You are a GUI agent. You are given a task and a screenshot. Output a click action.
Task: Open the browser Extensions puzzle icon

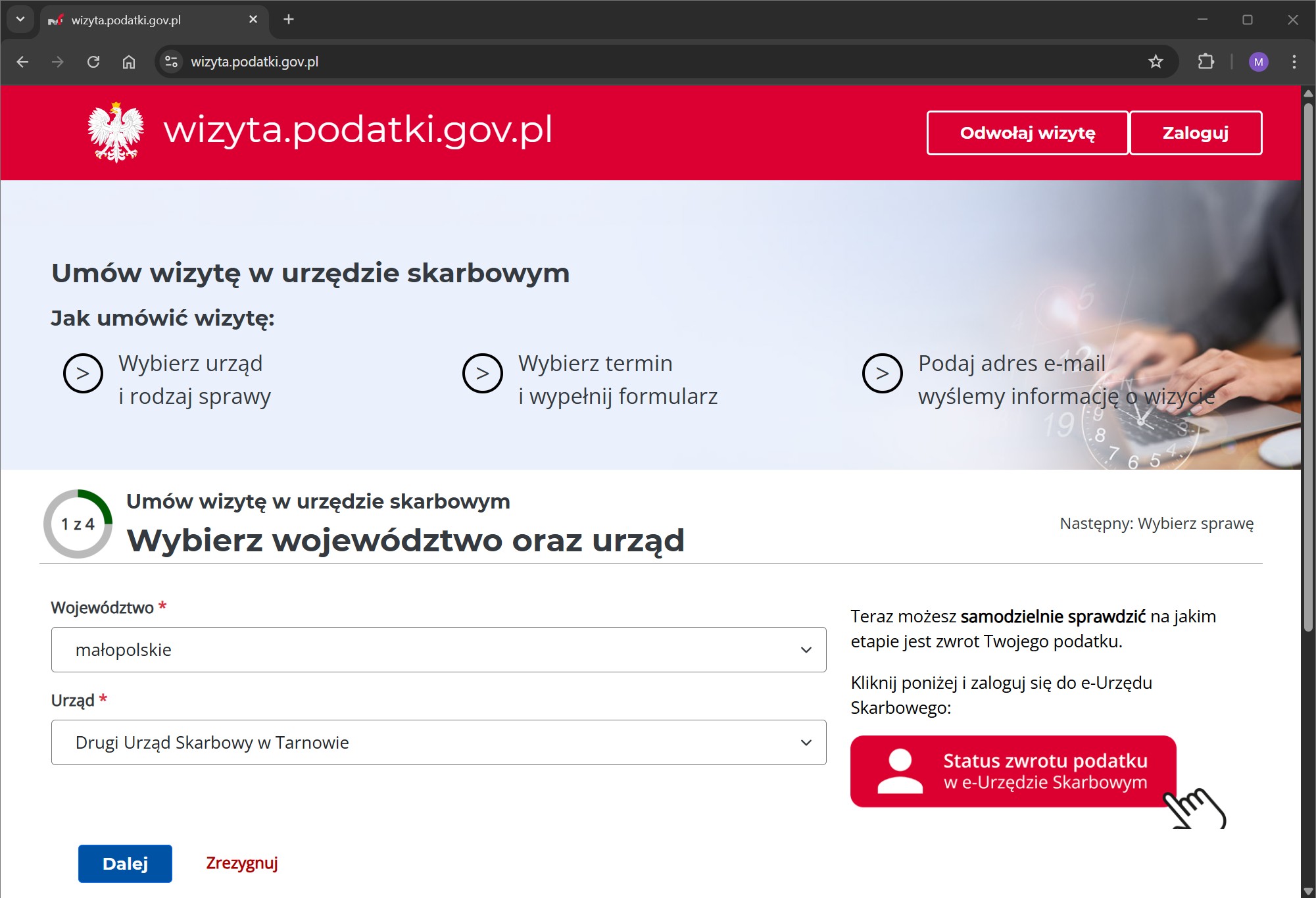(1206, 62)
